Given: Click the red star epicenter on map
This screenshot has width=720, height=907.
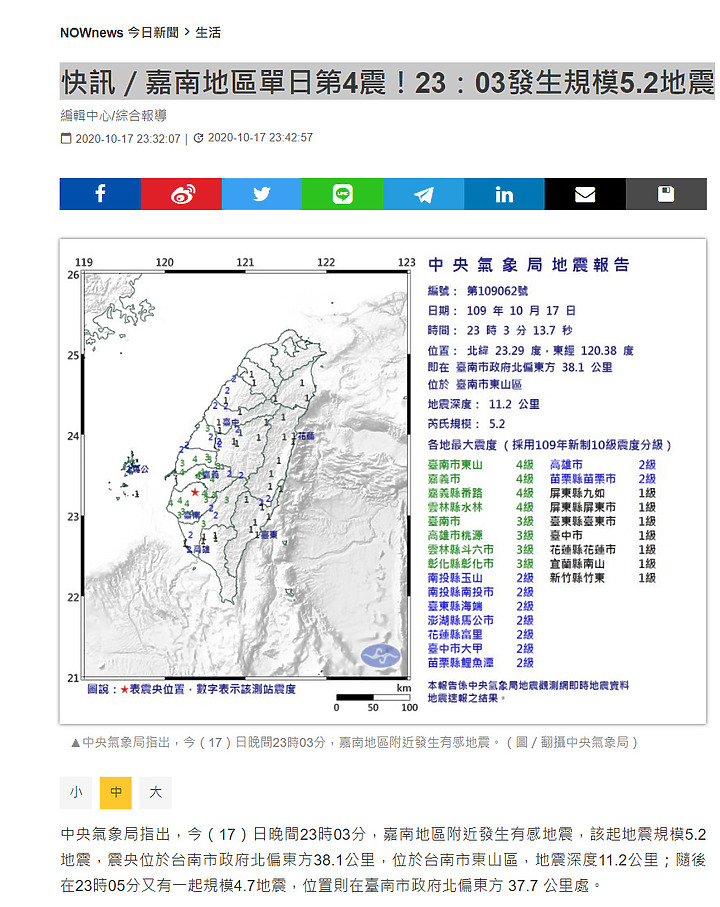Looking at the screenshot, I should coord(195,492).
